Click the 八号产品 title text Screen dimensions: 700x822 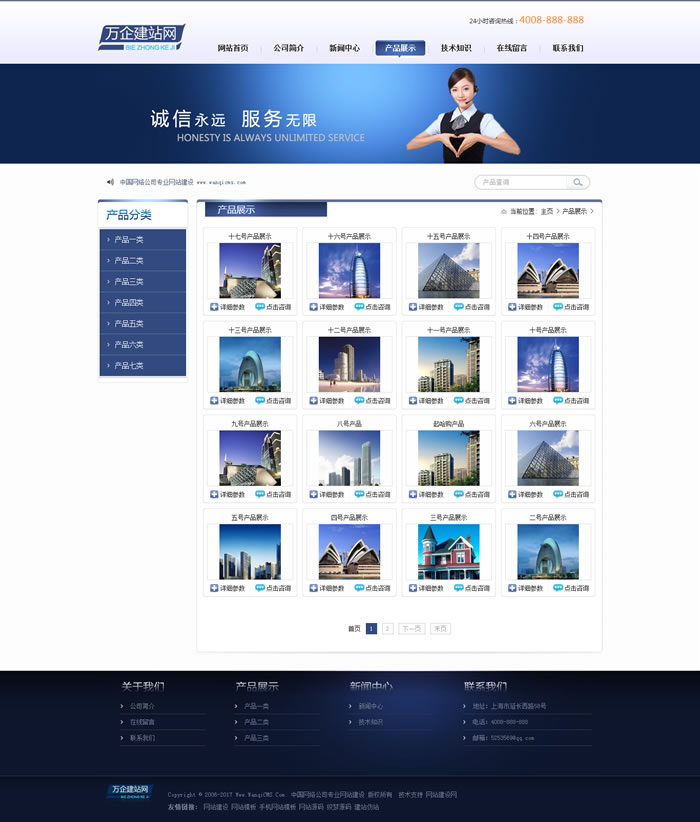click(349, 424)
